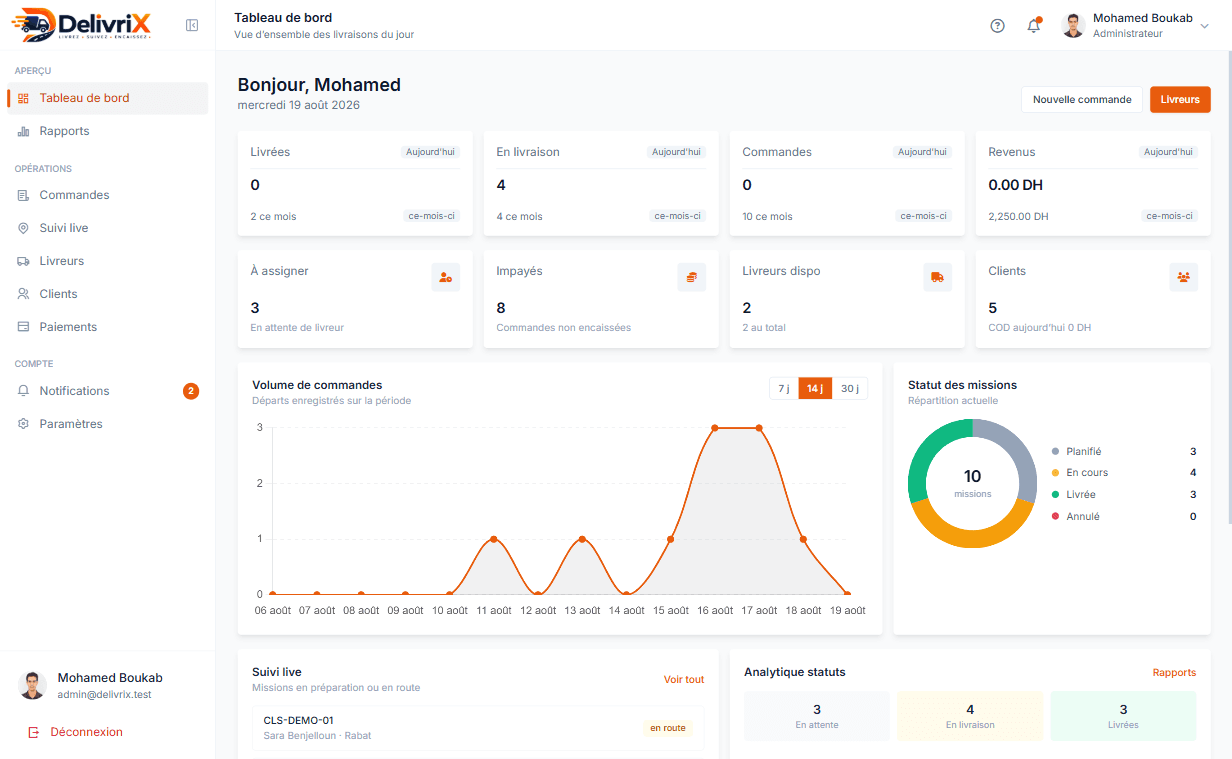The image size is (1232, 759).
Task: Open Commandes in the sidebar
Action: (108, 195)
